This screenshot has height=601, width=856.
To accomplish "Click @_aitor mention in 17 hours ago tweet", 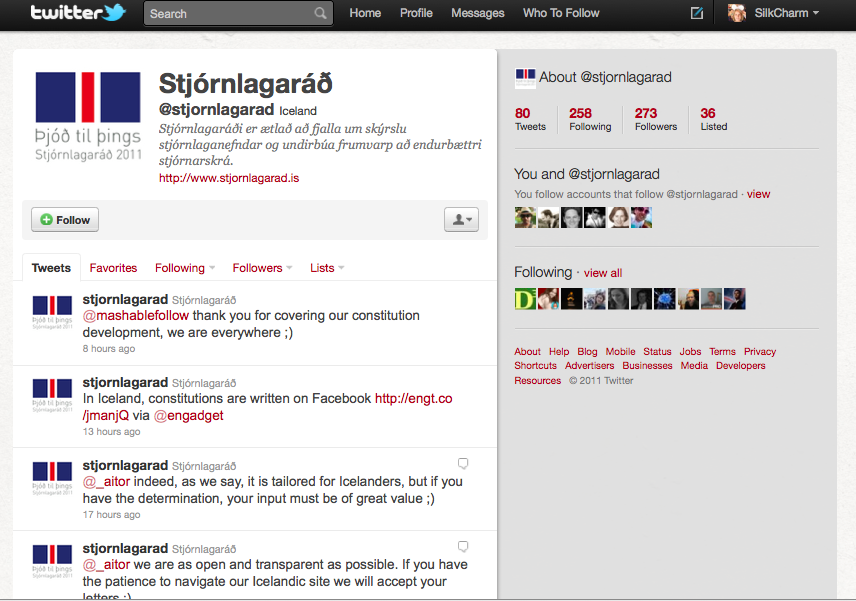I will click(106, 481).
